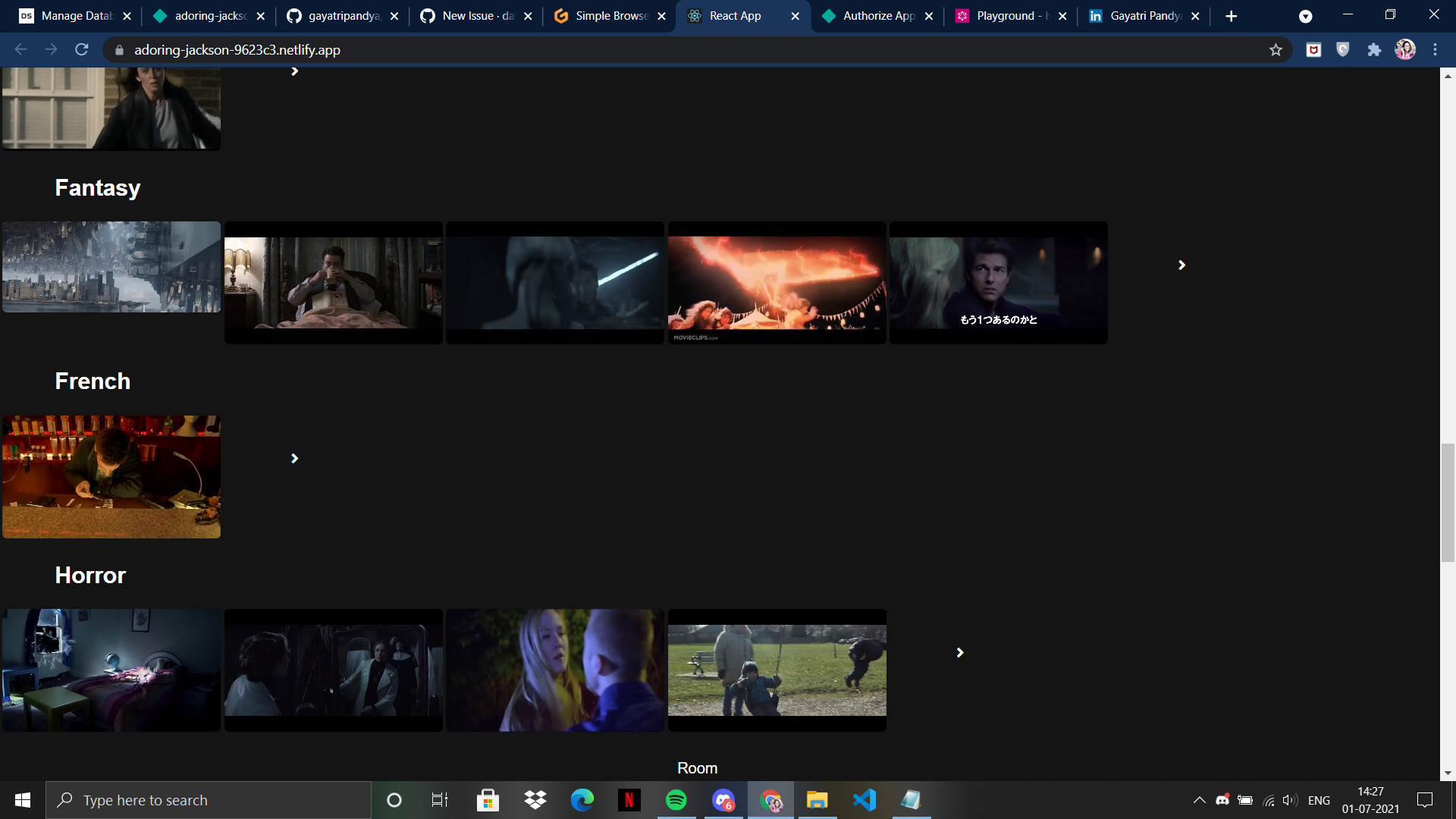Click the Horror row next arrow chevron
Viewport: 1456px width, 819px height.
[x=959, y=653]
